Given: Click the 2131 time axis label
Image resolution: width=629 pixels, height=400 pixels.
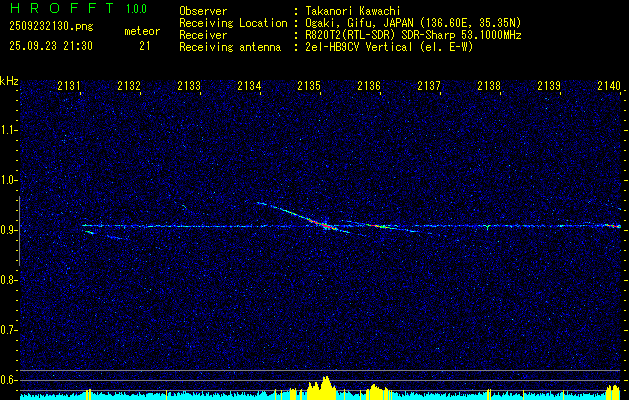Looking at the screenshot, I should (x=69, y=85).
